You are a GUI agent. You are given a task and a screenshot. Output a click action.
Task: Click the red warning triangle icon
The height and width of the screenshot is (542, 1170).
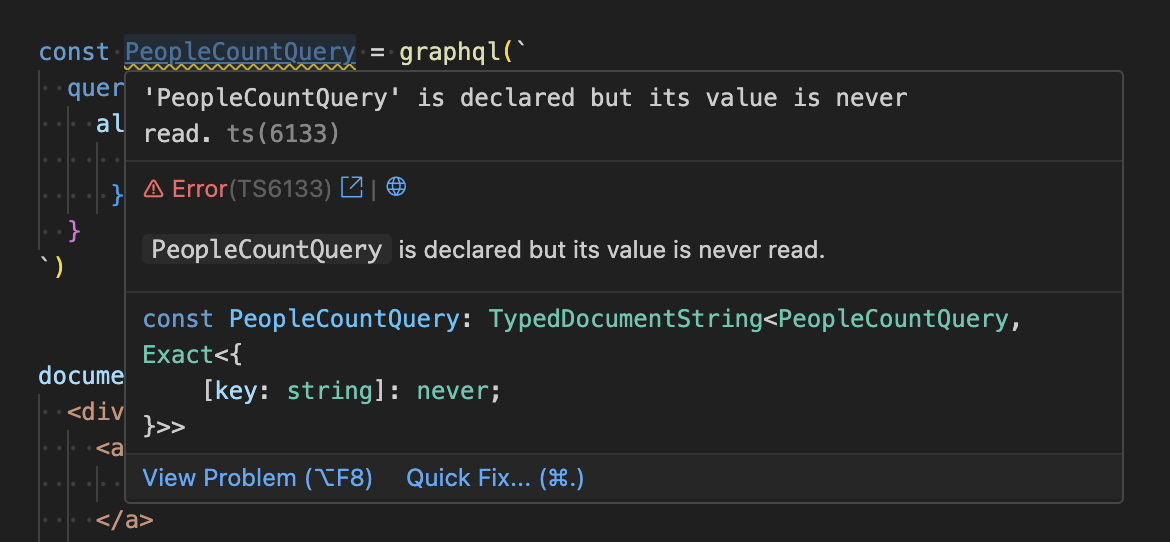pyautogui.click(x=153, y=188)
